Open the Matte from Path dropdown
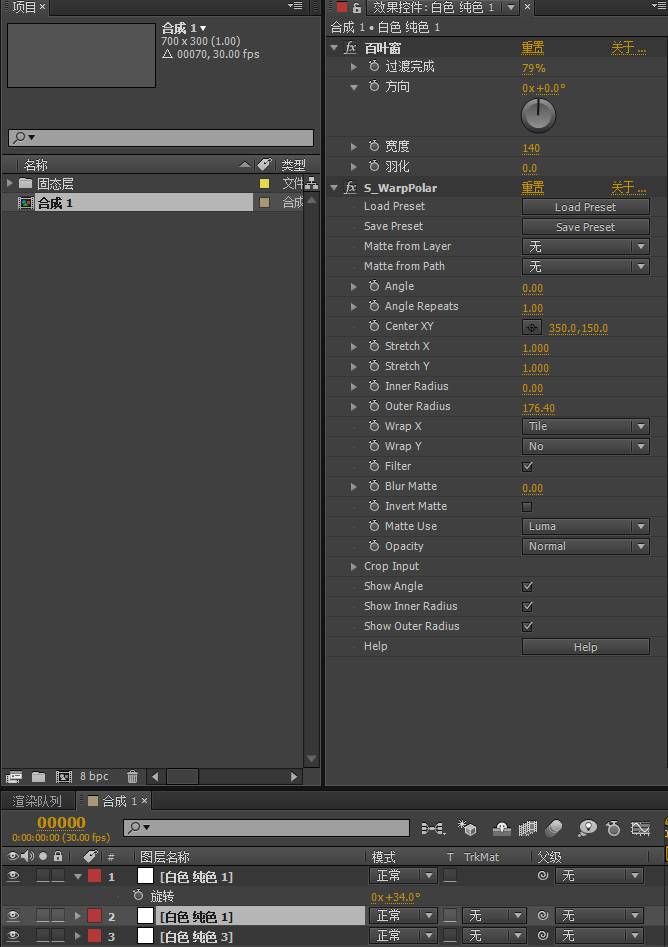The width and height of the screenshot is (668, 947). (585, 266)
